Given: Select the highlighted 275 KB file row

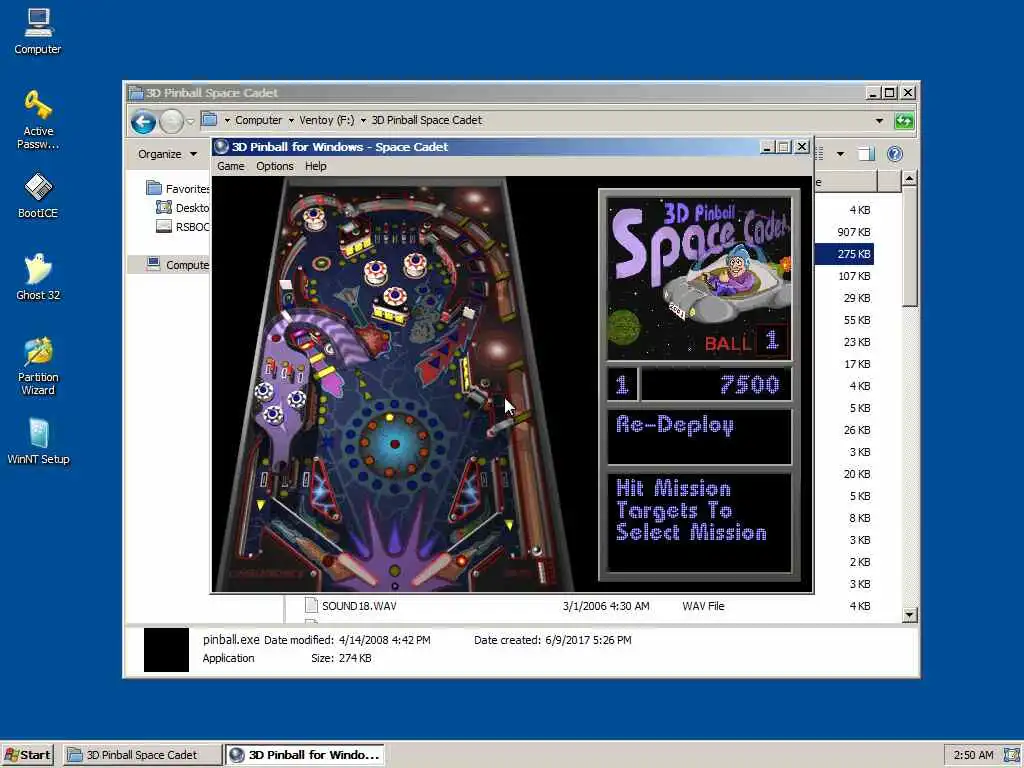Looking at the screenshot, I should click(x=844, y=254).
